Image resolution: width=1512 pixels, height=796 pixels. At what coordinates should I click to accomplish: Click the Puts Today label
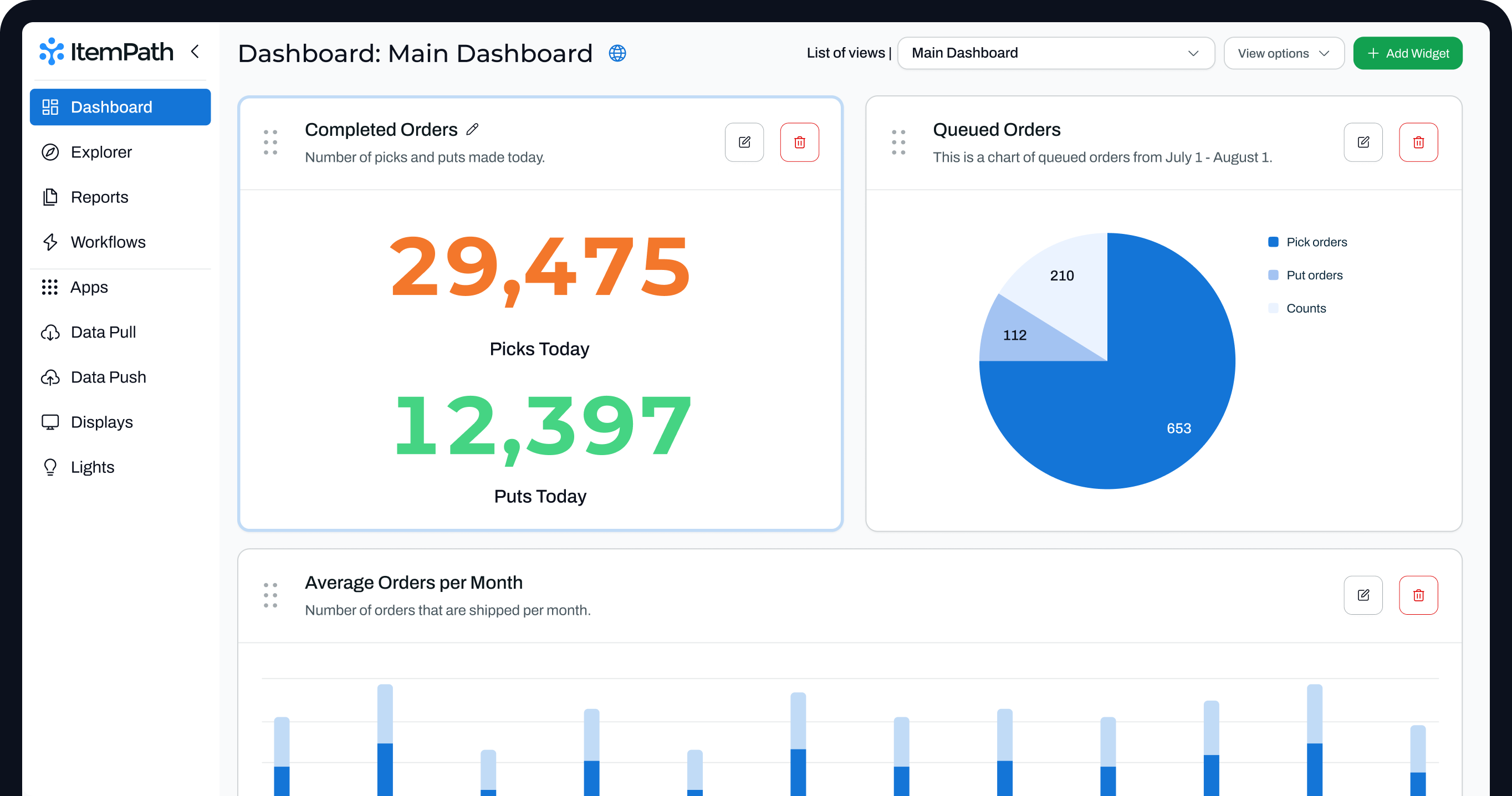pos(540,497)
